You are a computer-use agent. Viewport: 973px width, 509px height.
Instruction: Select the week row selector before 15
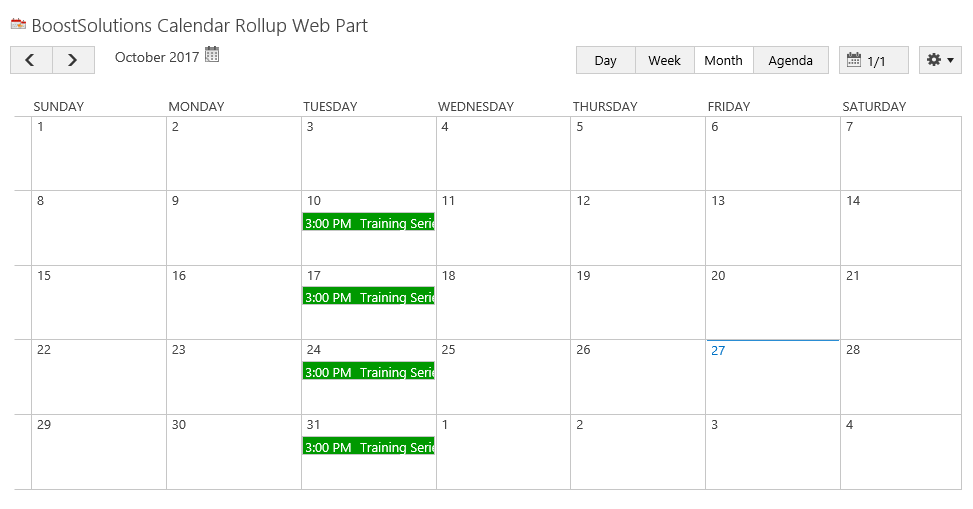tap(23, 302)
